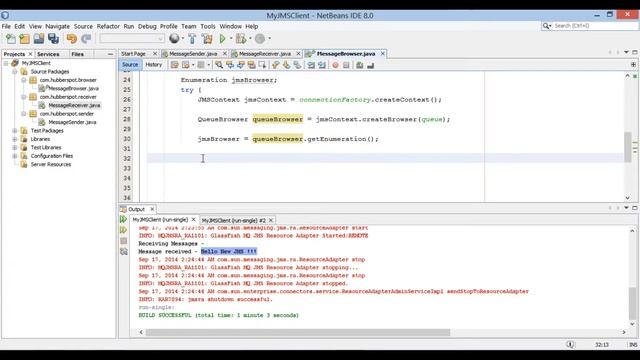Click the Profile Project icon
This screenshot has height=360, width=640.
click(x=260, y=39)
